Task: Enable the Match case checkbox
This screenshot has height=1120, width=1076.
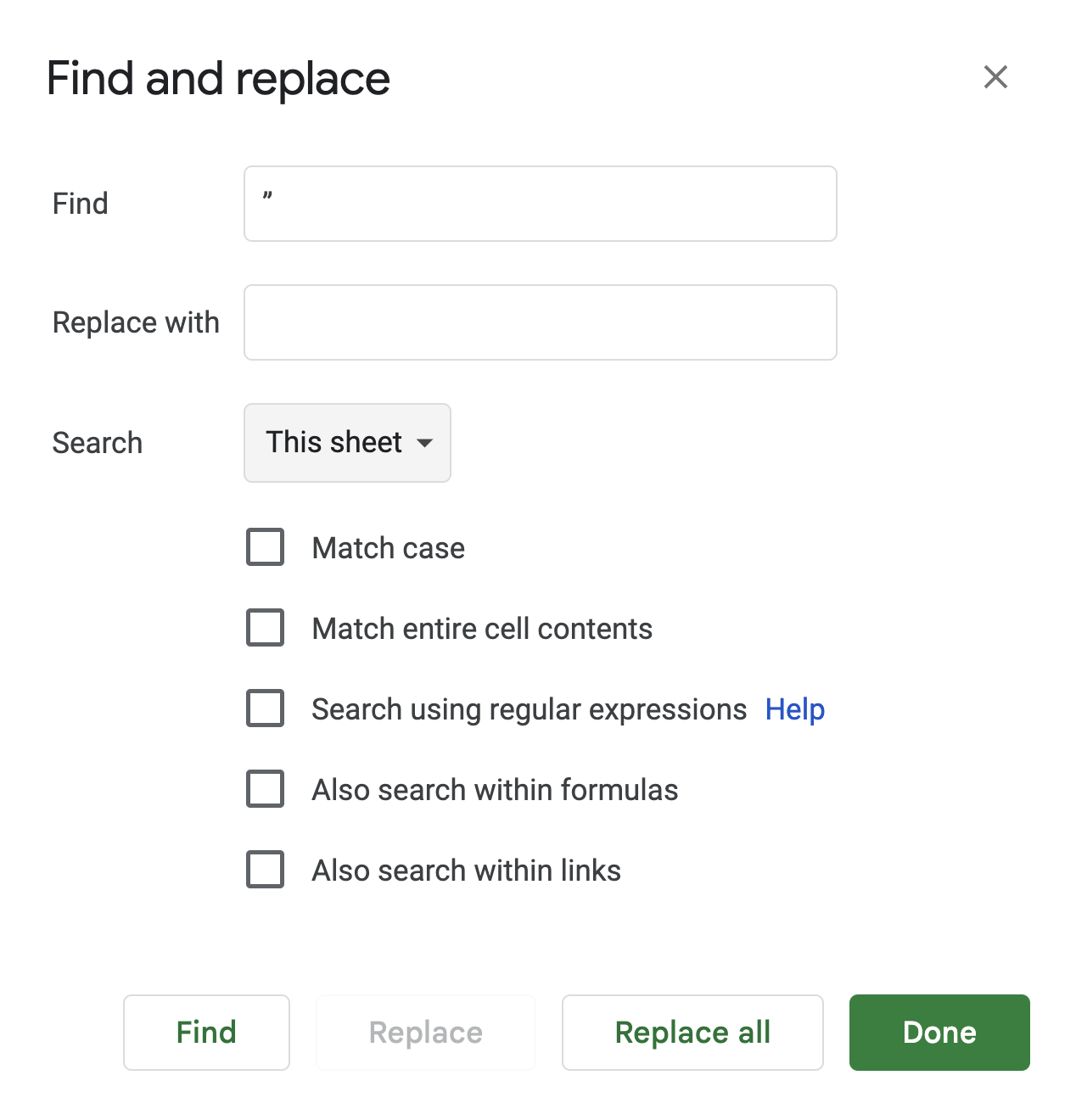Action: point(266,547)
